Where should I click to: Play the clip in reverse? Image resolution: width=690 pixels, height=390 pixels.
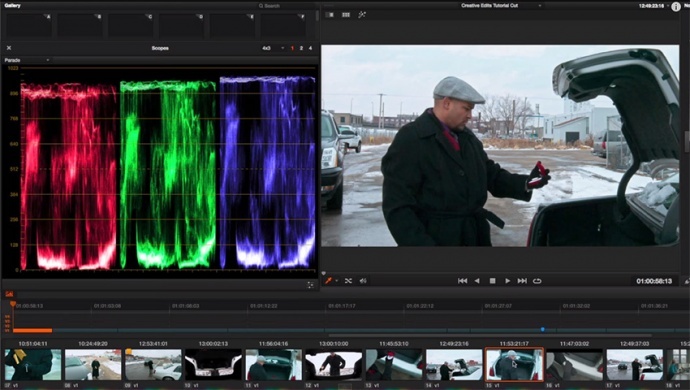477,281
